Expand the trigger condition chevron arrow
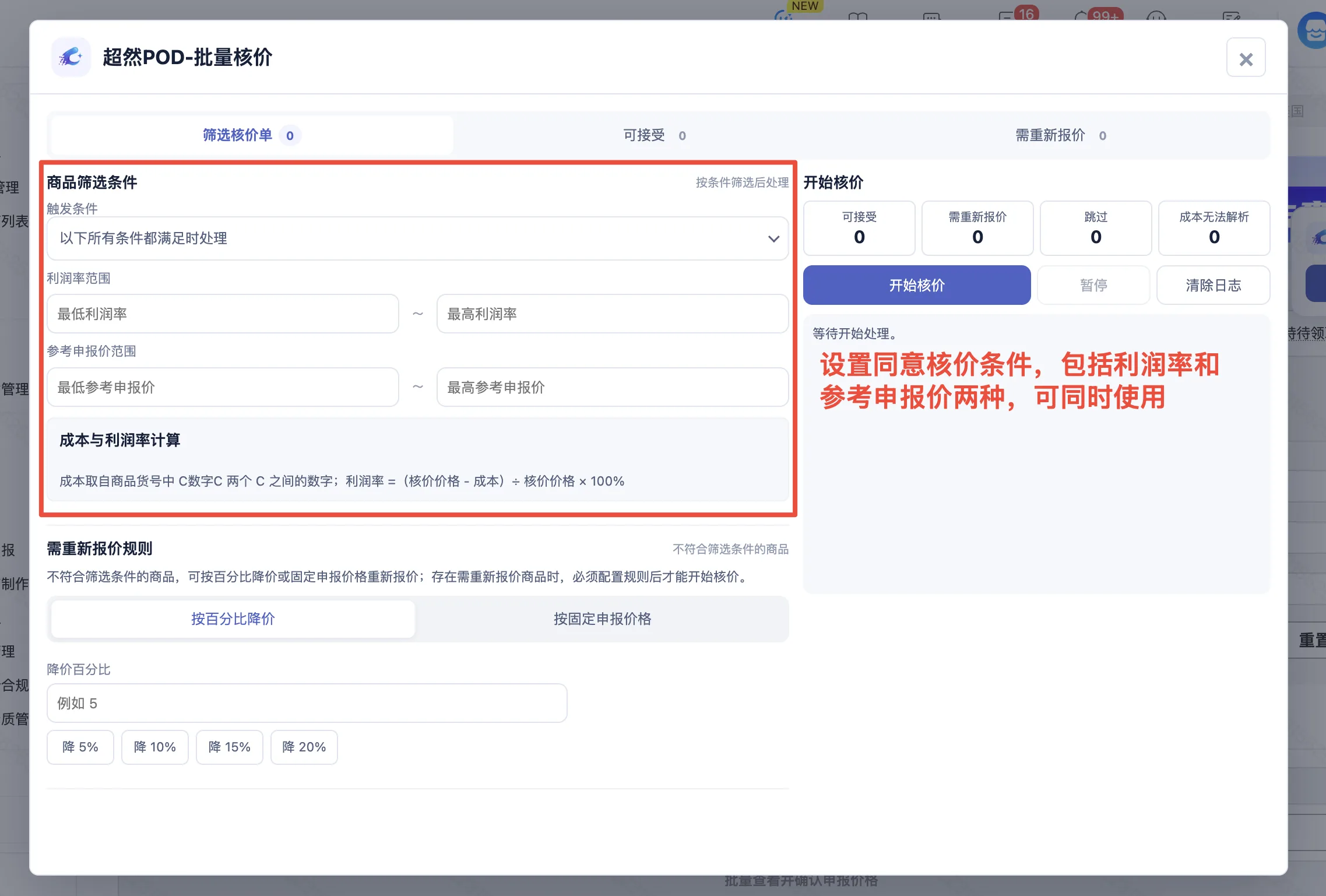 (773, 238)
